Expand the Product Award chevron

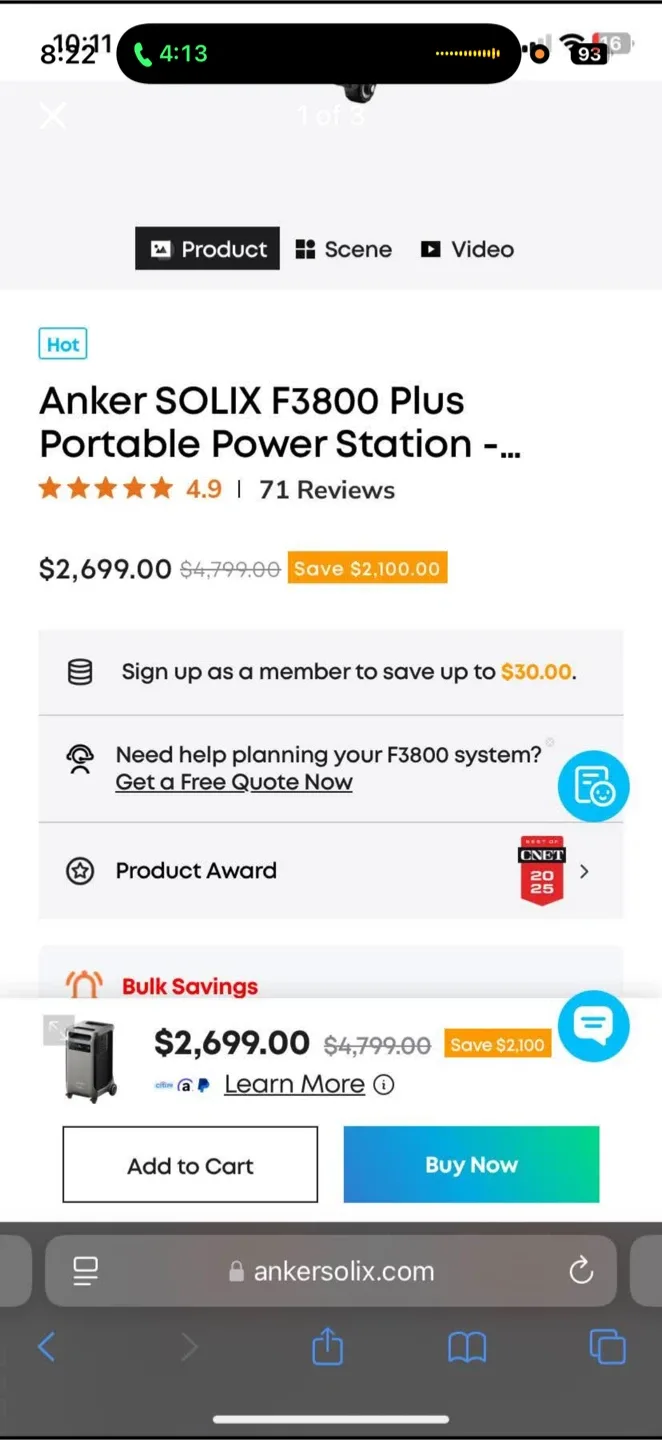584,871
